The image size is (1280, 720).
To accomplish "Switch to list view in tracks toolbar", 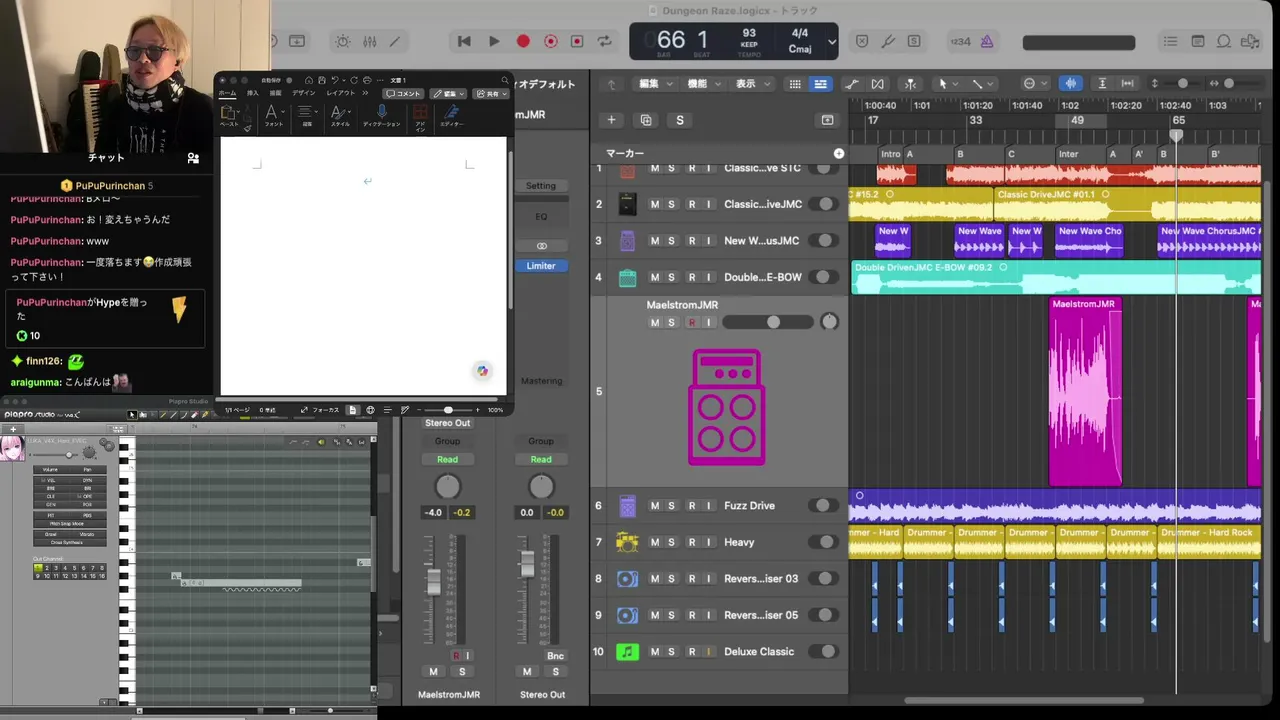I will coord(820,84).
